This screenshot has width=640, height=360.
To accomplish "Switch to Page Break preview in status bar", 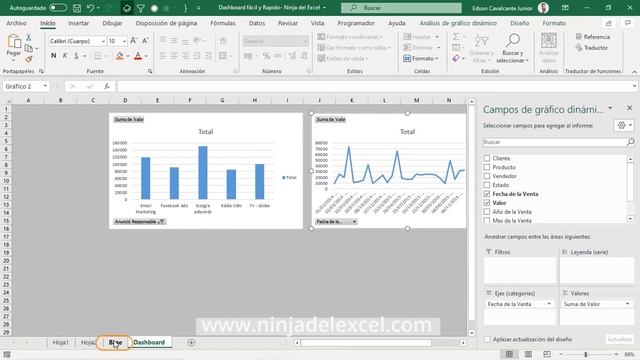I will tap(547, 354).
